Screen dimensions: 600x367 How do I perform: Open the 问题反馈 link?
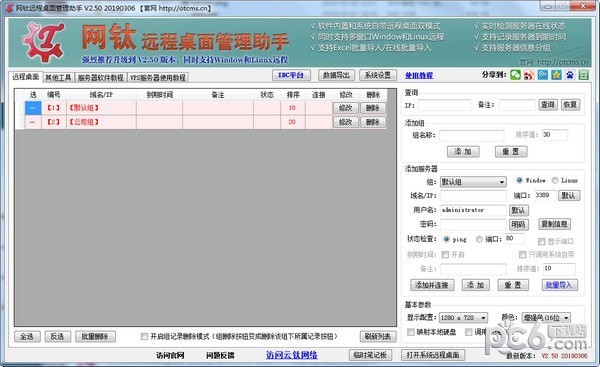click(220, 356)
